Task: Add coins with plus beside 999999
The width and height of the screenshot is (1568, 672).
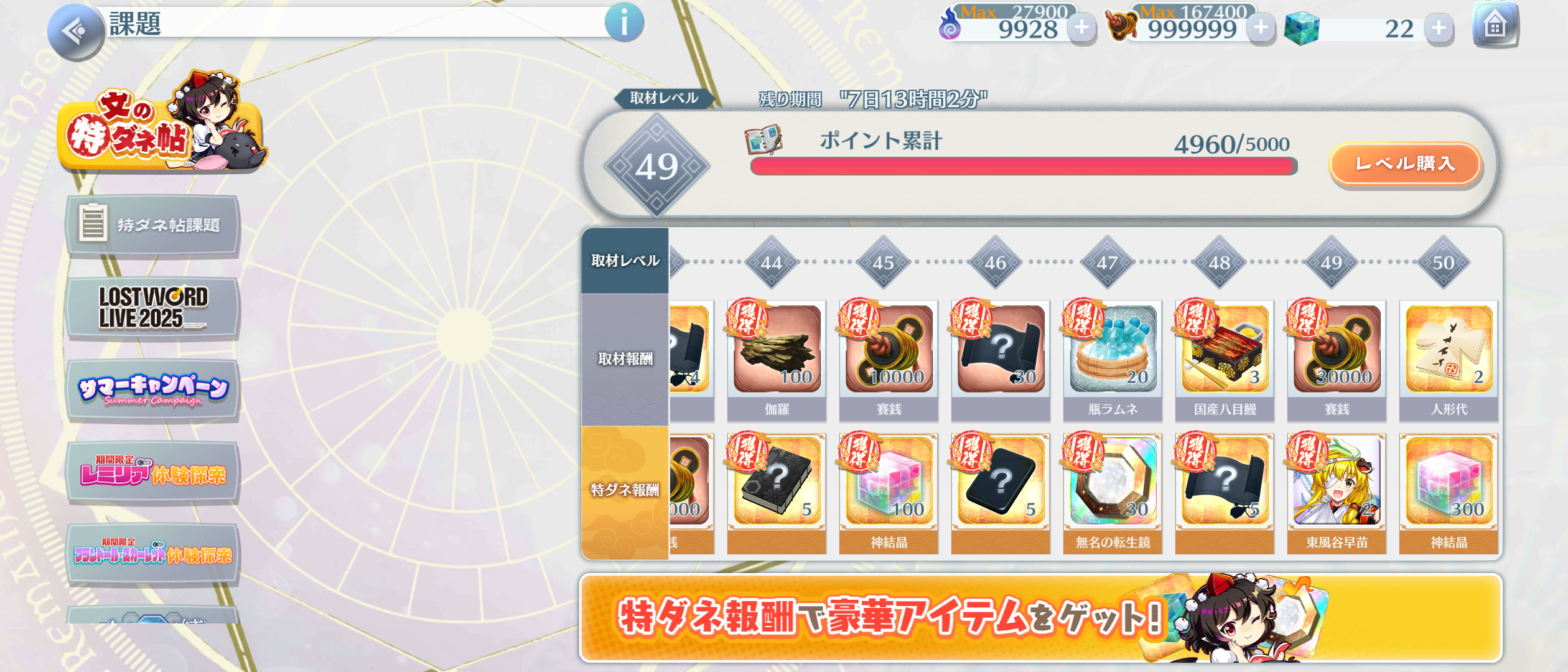Action: [1261, 28]
